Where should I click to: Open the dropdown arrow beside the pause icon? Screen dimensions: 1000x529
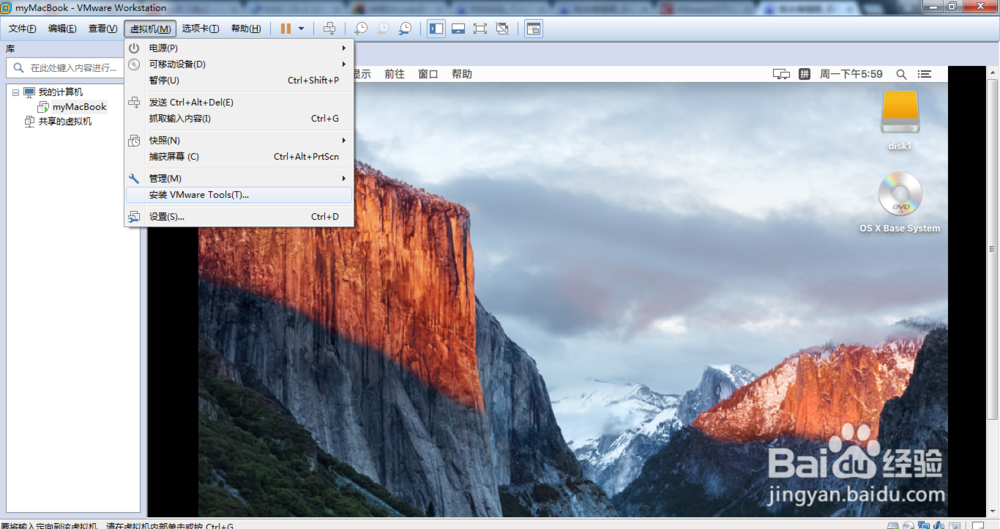pos(301,29)
